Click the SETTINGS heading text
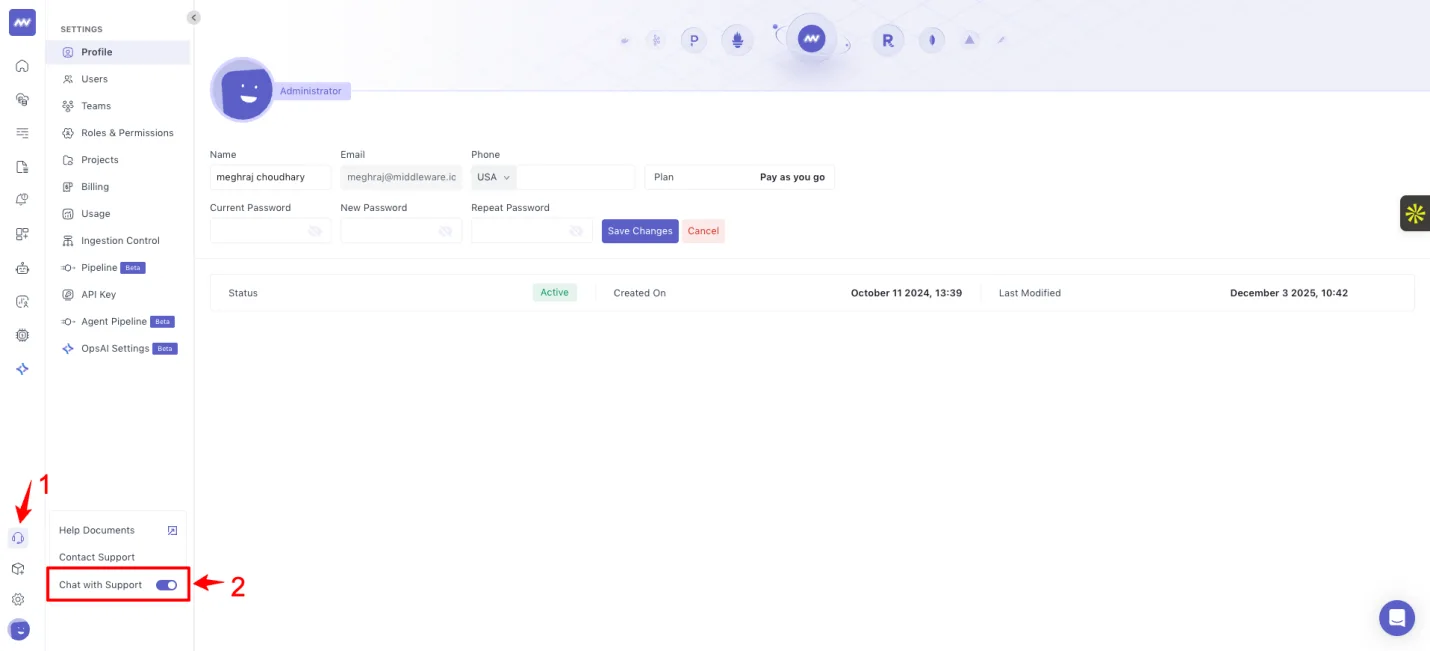Viewport: 1430px width, 651px height. tap(81, 29)
